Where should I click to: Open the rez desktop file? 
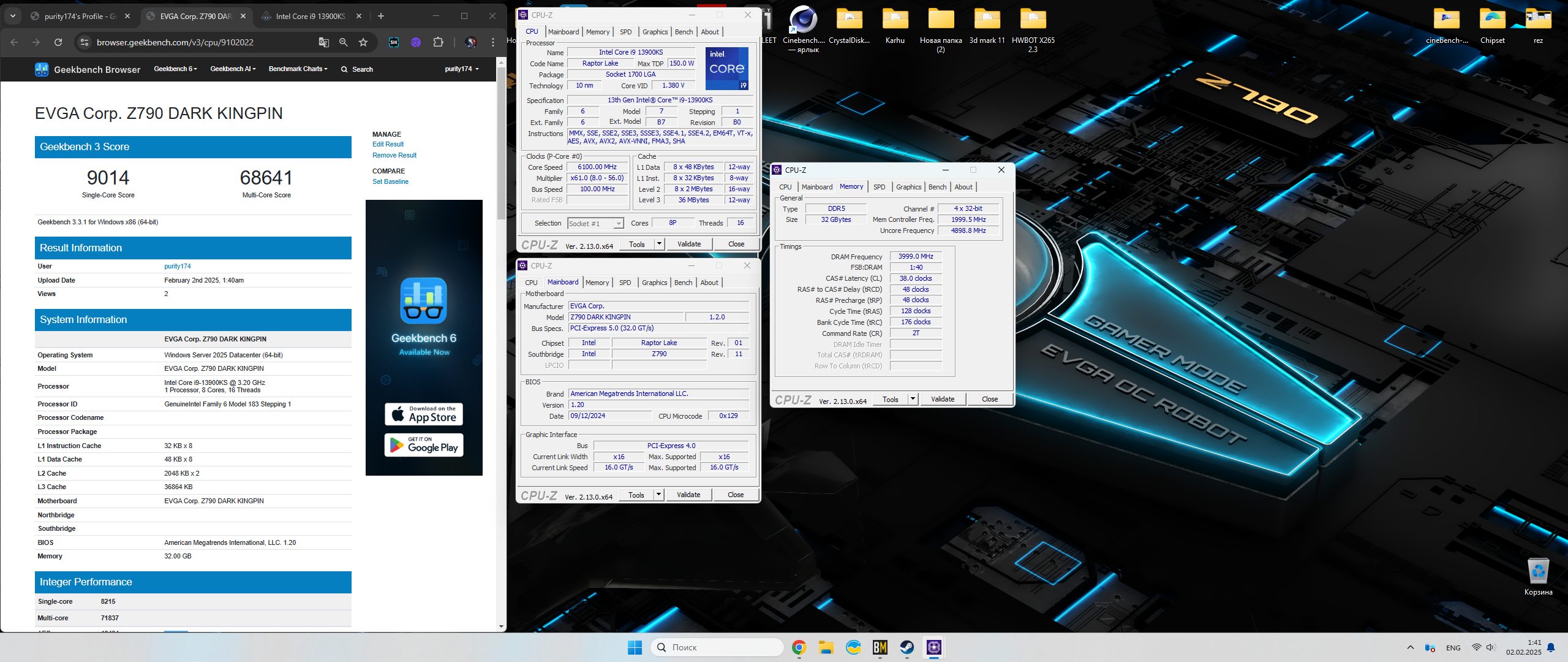[1538, 25]
